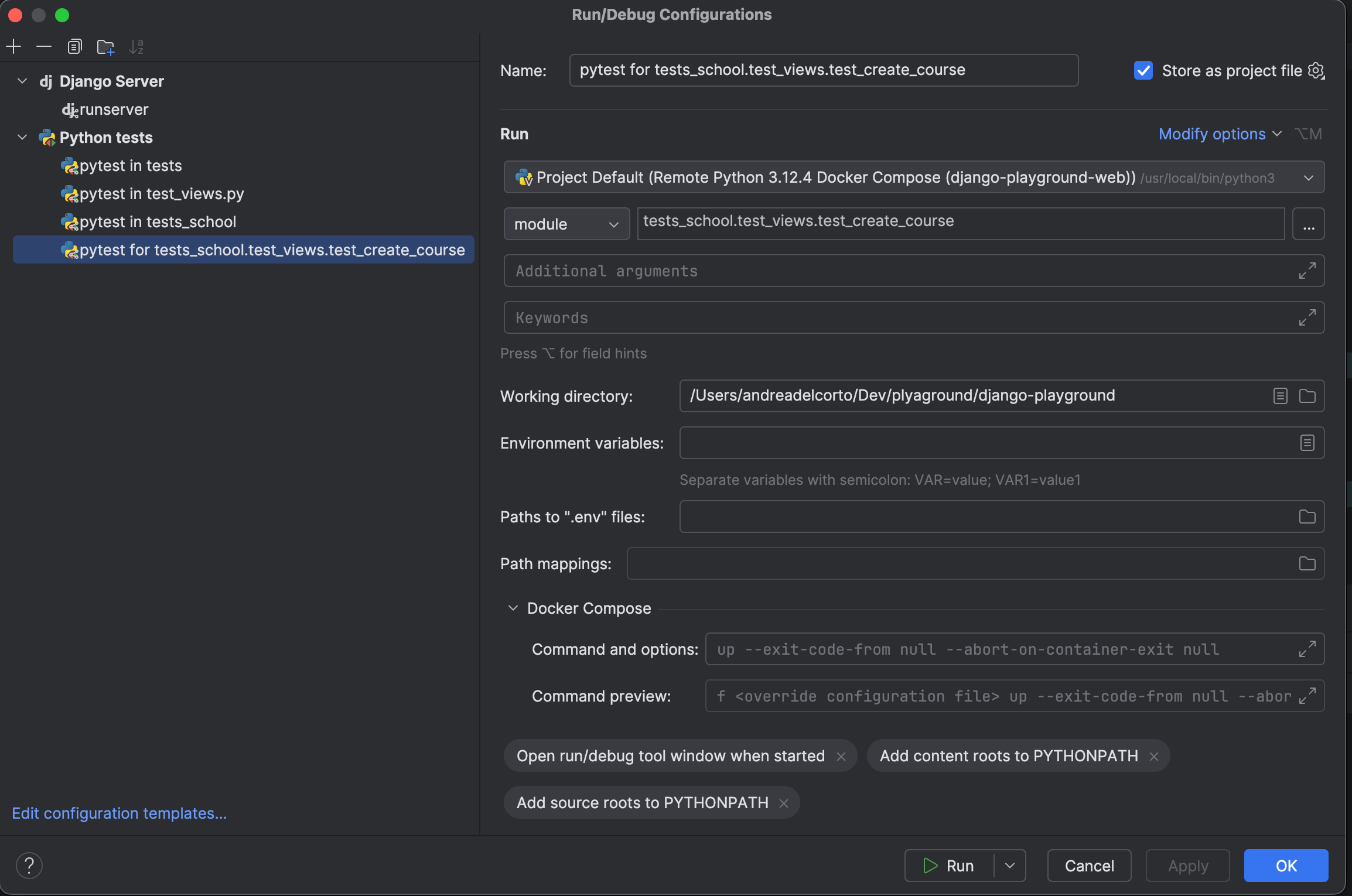Select pytest in tests_school configuration
The width and height of the screenshot is (1352, 896).
158,222
